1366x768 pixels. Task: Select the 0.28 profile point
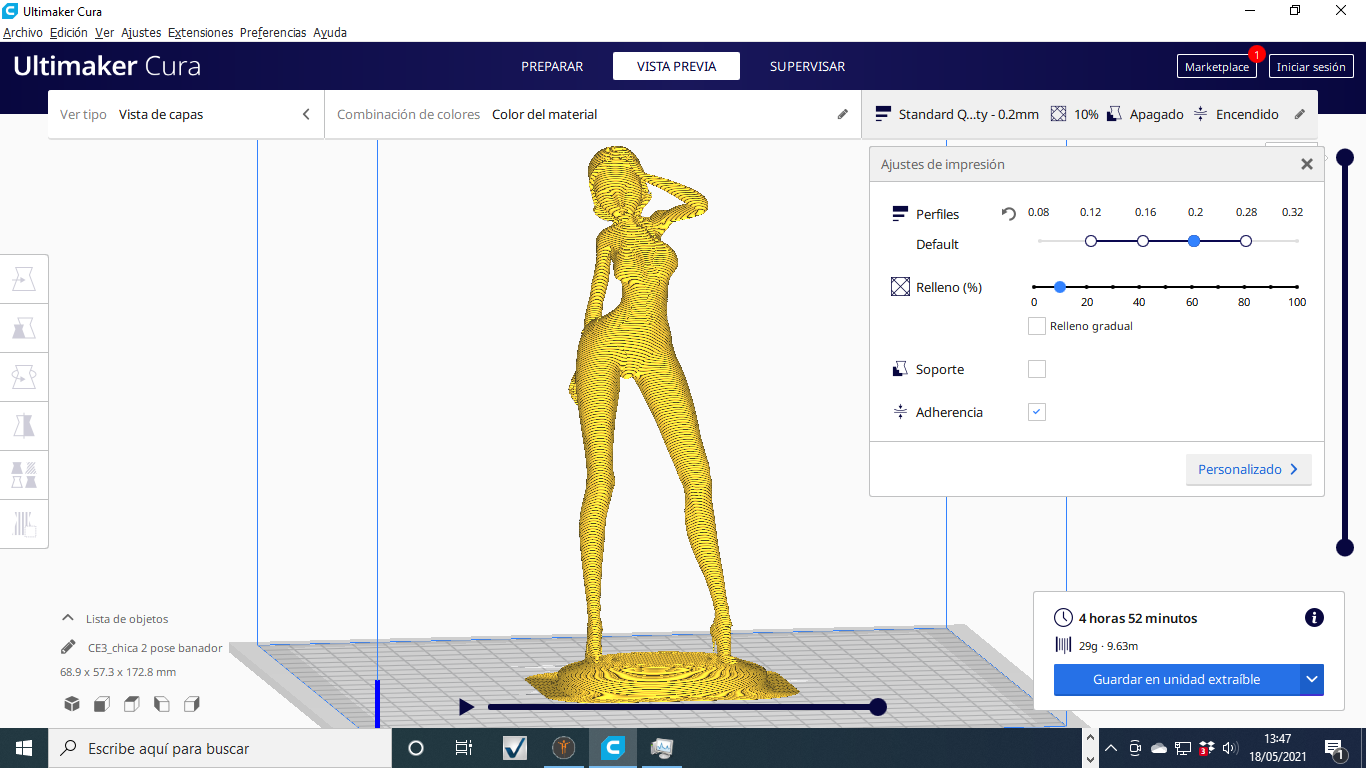1246,241
